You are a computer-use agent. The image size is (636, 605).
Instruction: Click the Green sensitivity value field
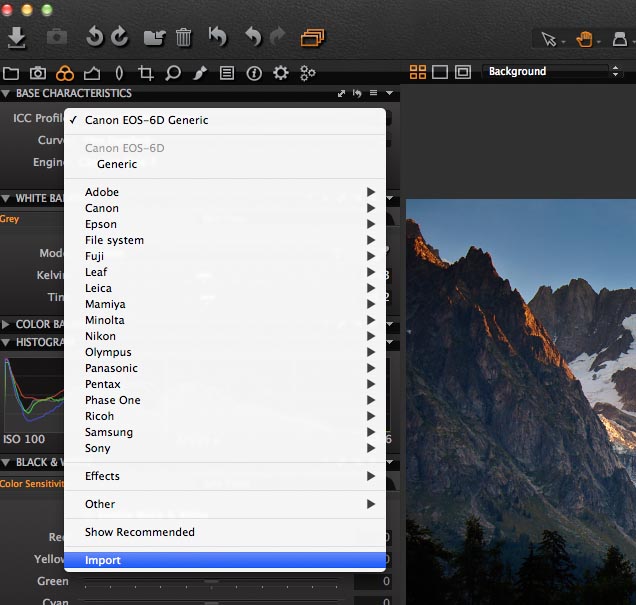click(373, 581)
